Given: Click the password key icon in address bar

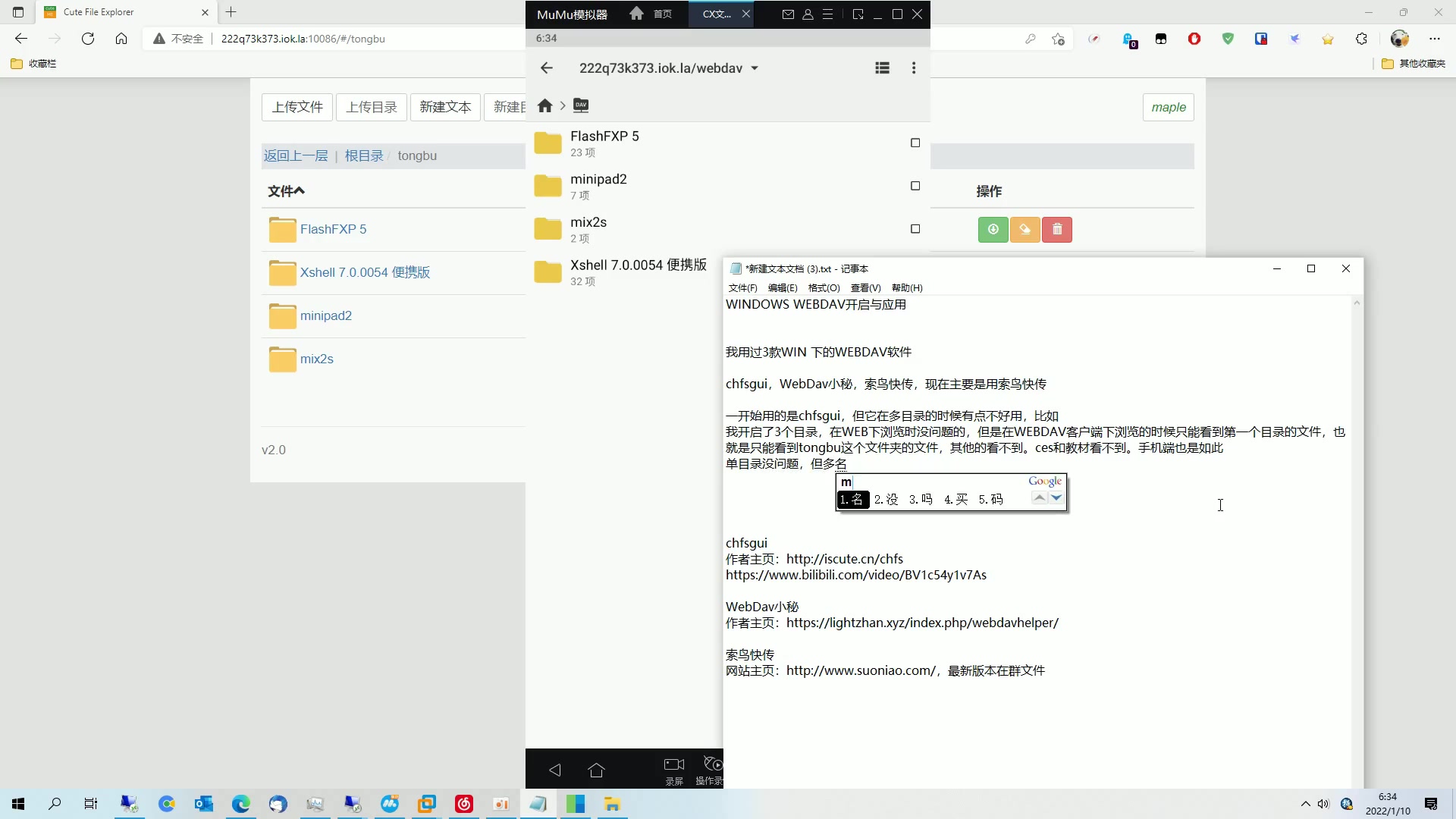Looking at the screenshot, I should tap(1030, 39).
